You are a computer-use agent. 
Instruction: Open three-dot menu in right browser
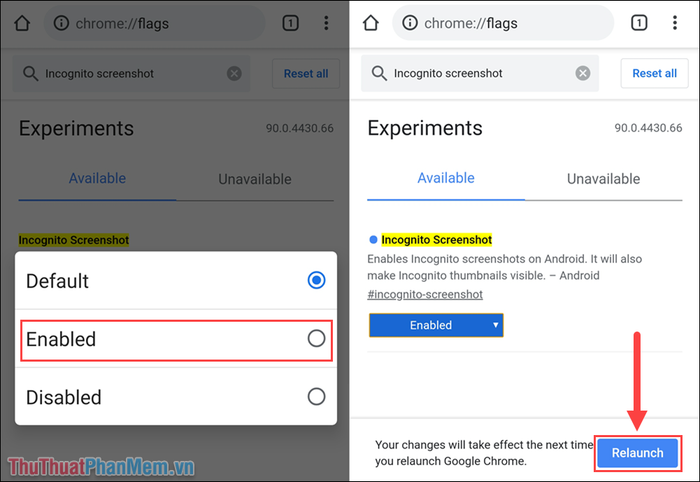(x=675, y=23)
